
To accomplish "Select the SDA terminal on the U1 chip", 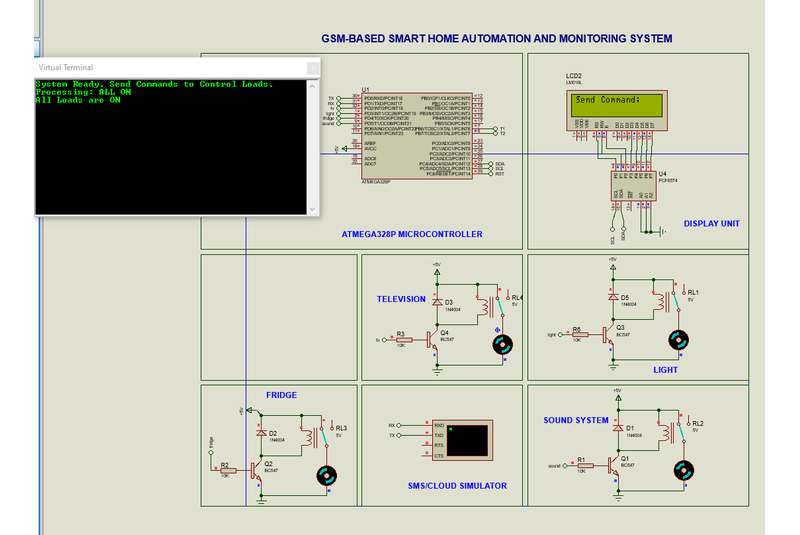I will coord(491,164).
